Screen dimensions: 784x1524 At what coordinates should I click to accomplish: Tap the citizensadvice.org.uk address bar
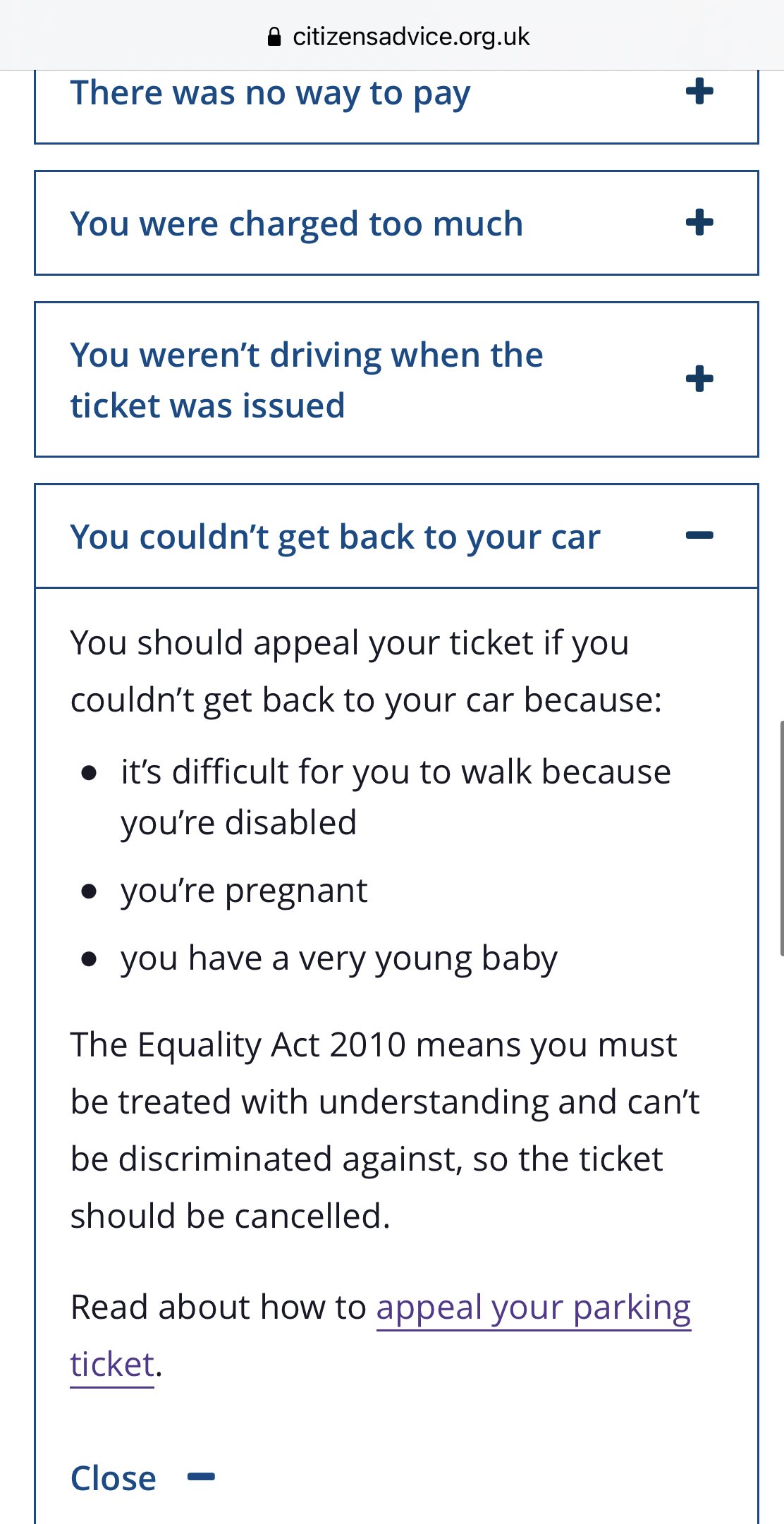point(410,37)
